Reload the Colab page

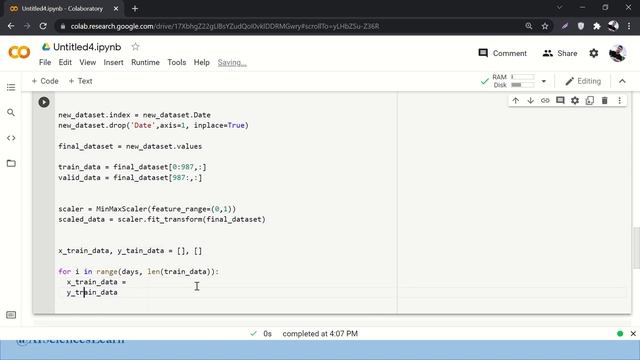pyautogui.click(x=43, y=26)
